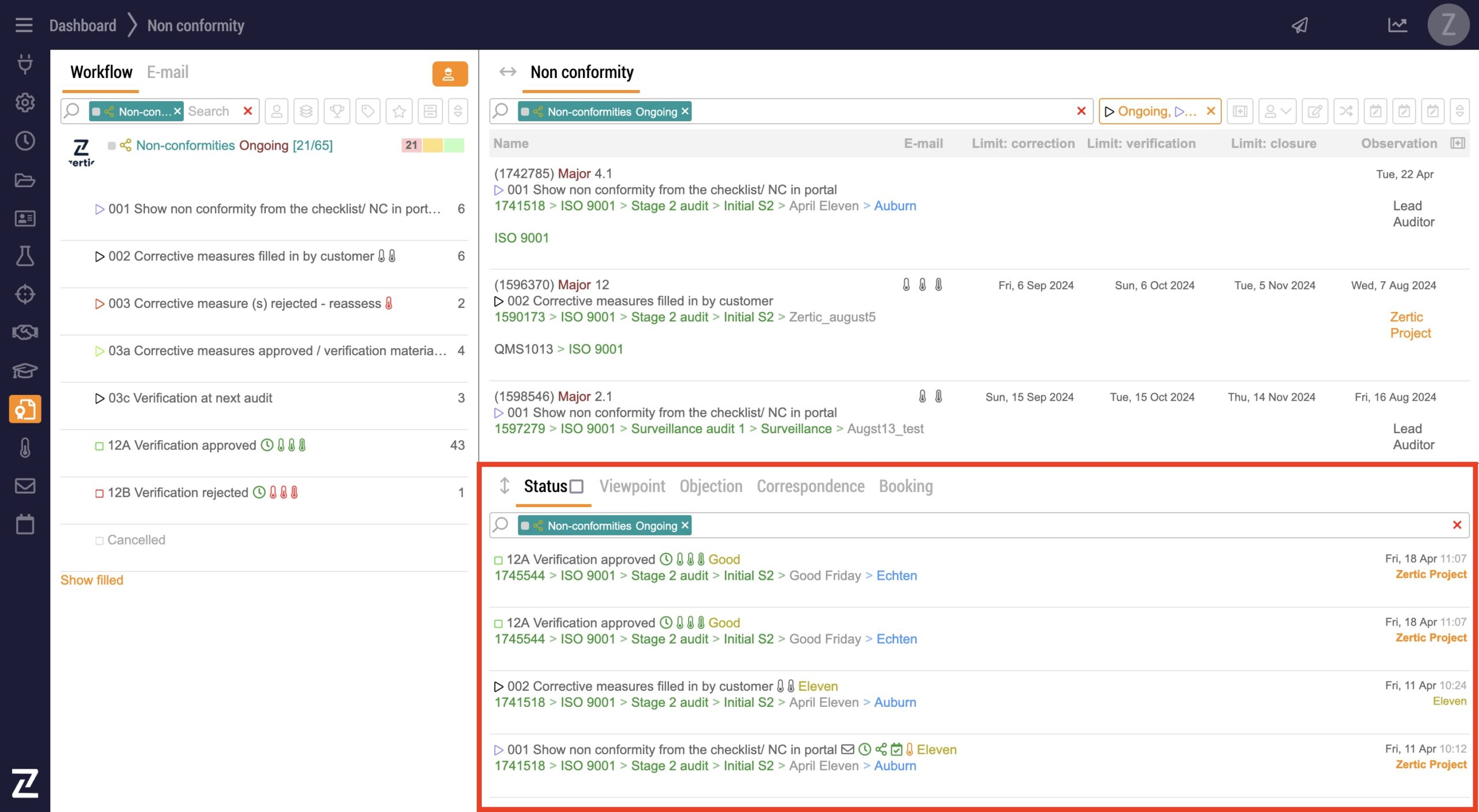The image size is (1479, 812).
Task: Remove the Non-conformities Ongoing tag in Status search
Action: pos(685,526)
